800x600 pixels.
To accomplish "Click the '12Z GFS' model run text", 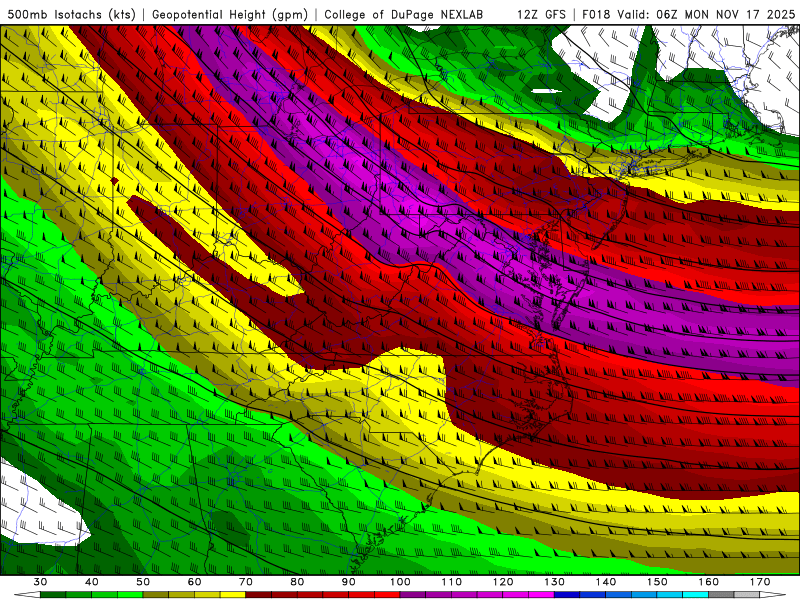I will [x=541, y=15].
